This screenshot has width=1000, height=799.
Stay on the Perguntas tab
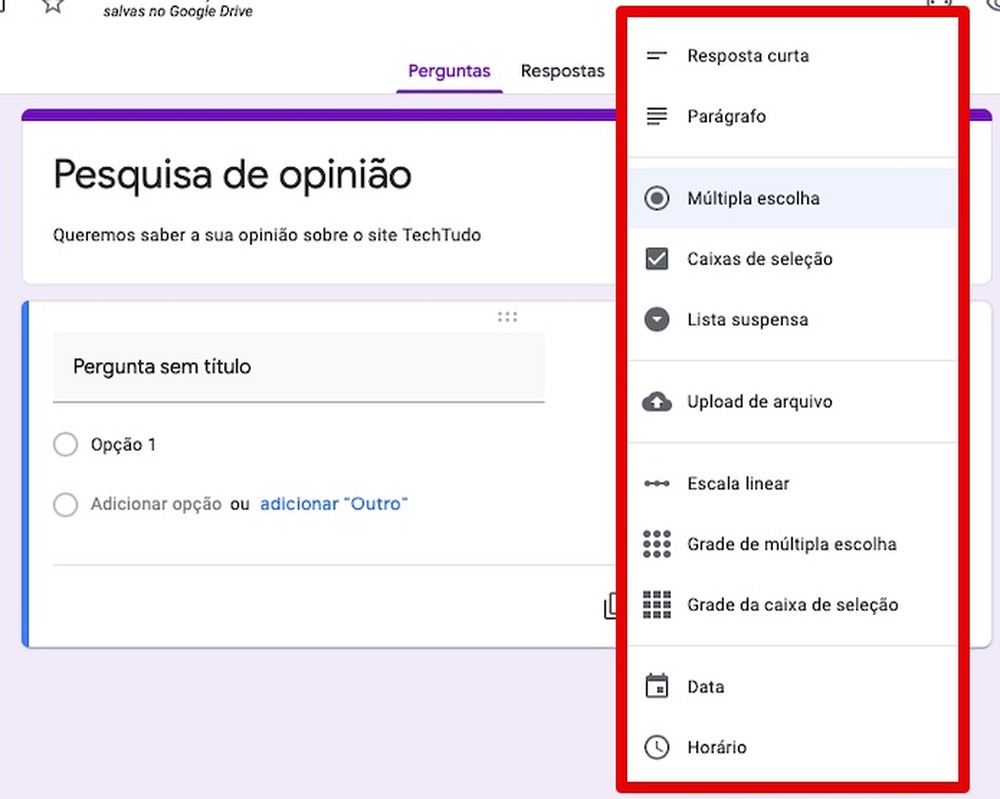(449, 70)
